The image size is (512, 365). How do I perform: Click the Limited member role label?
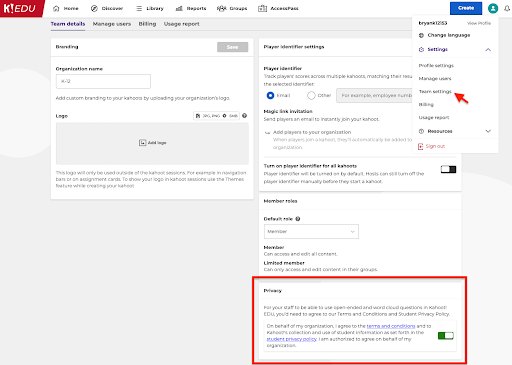coord(284,263)
